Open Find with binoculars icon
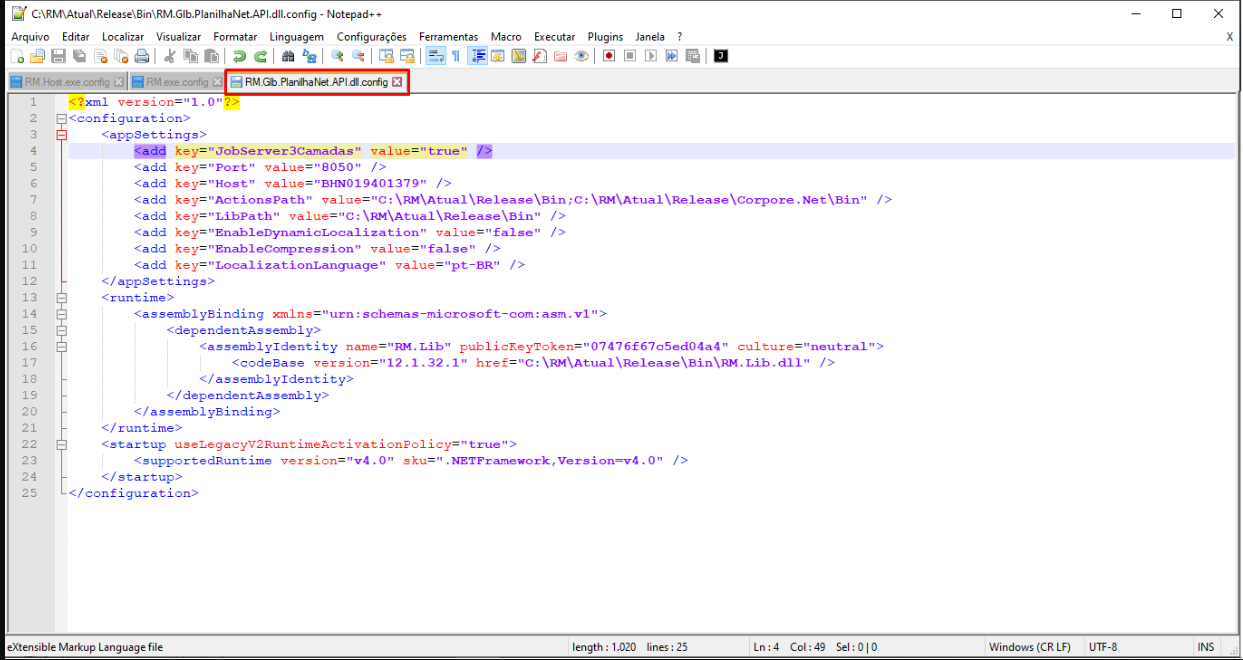Image resolution: width=1243 pixels, height=660 pixels. 288,56
